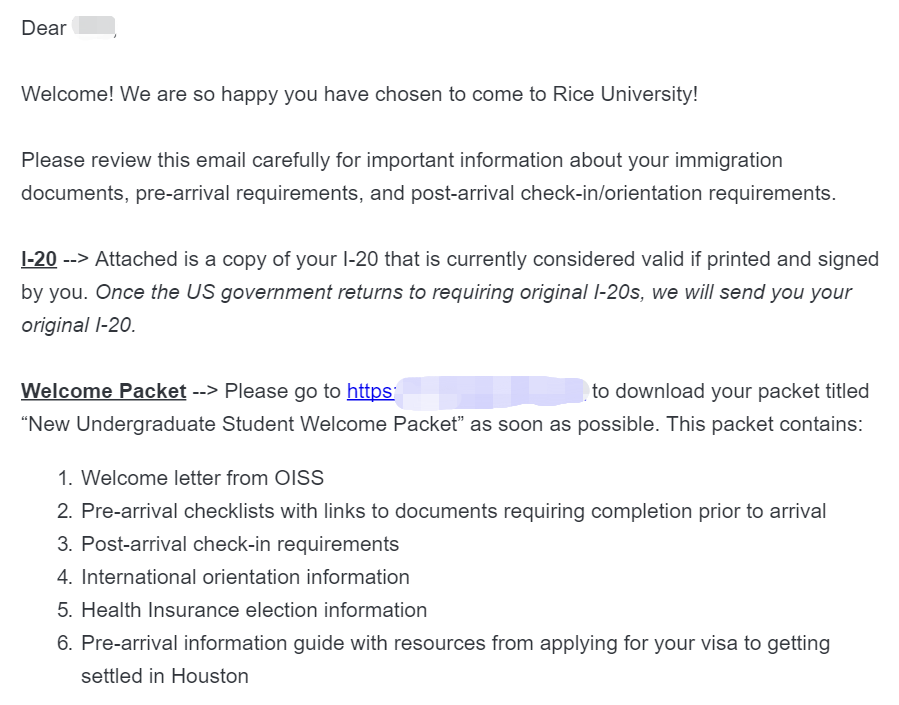Click the underlined I-20 heading
Screen dimensions: 899x705
[x=39, y=259]
